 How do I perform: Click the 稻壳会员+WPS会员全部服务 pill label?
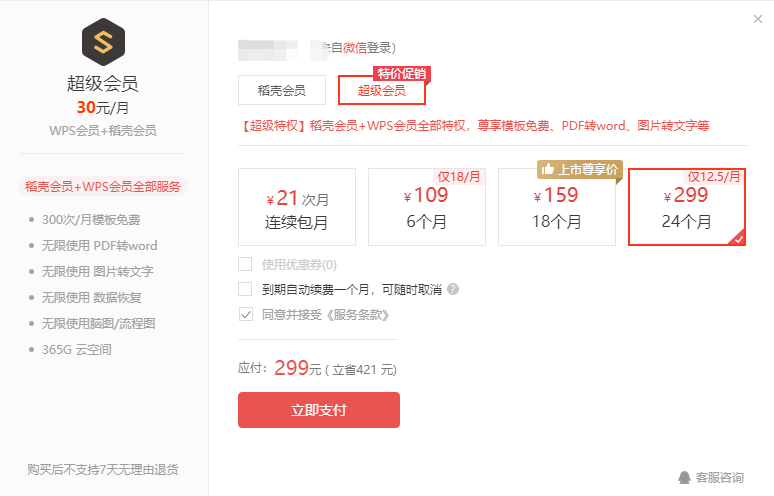[103, 187]
